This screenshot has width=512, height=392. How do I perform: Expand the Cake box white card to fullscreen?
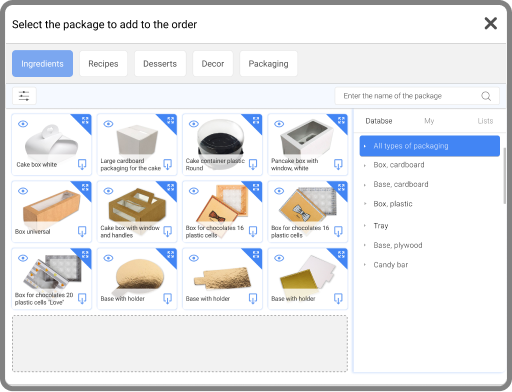coord(85,120)
